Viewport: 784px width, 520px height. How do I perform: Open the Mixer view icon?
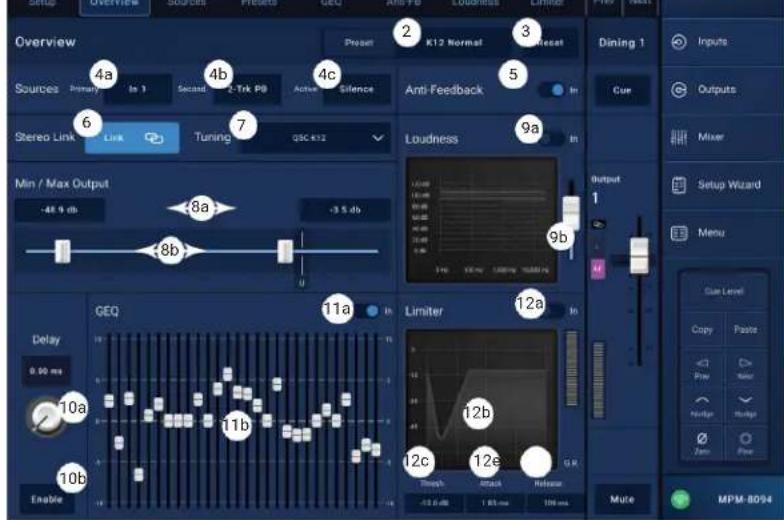tap(678, 137)
